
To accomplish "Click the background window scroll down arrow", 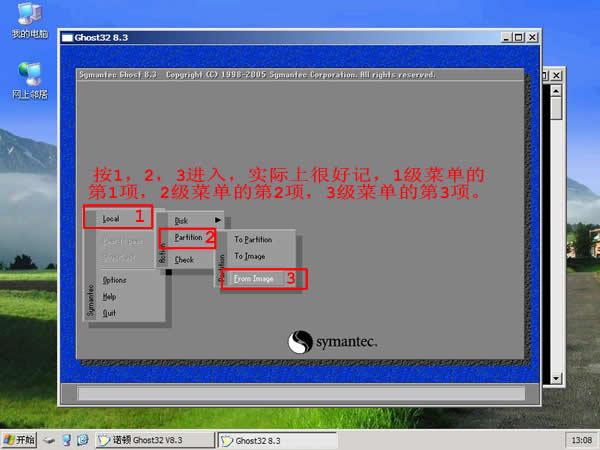I will [x=556, y=379].
